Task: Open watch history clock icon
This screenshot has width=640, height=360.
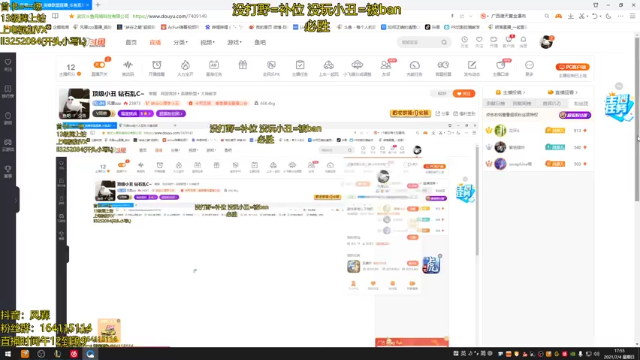Action: 464,42
